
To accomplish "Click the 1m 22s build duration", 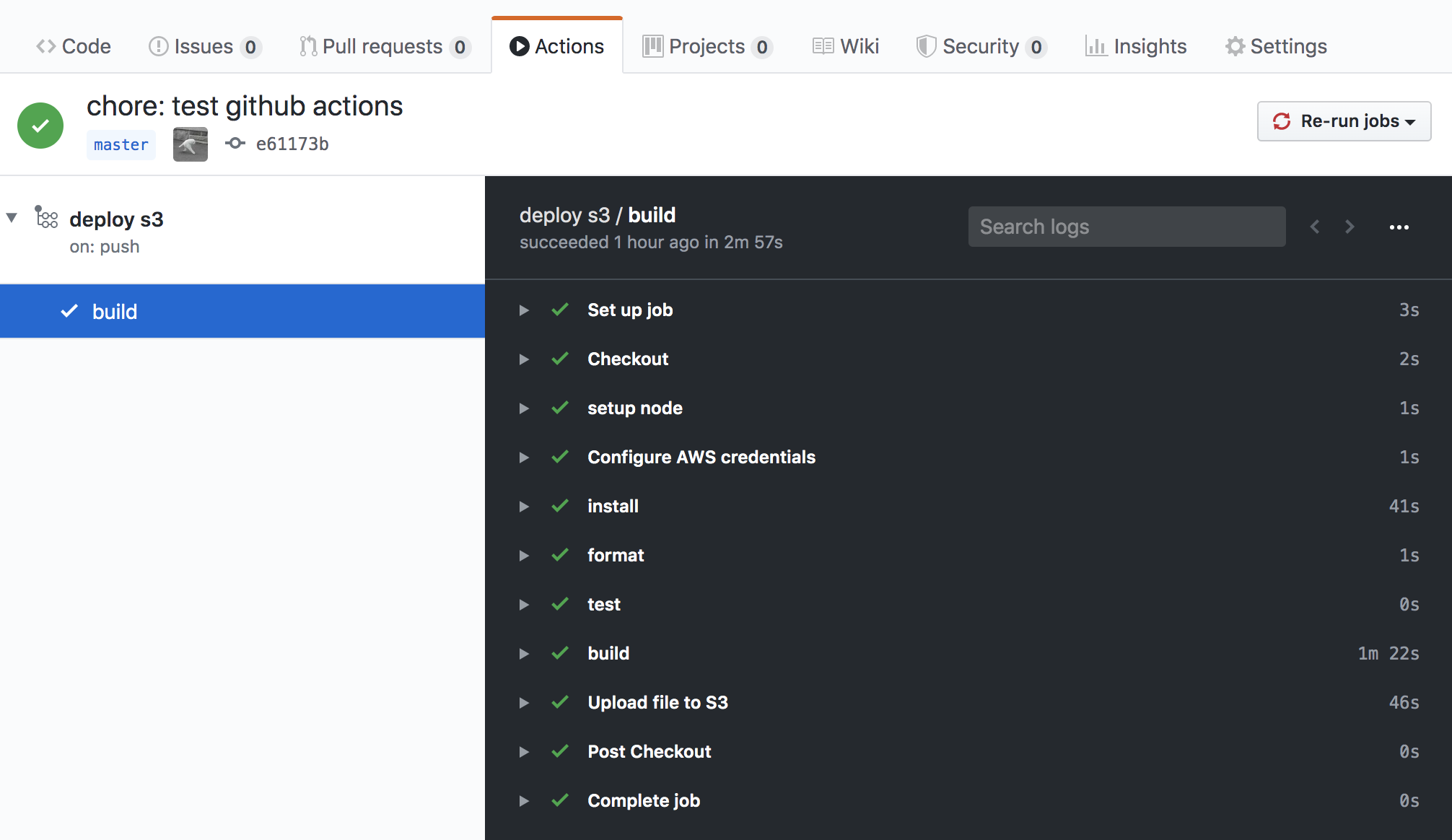I will click(1388, 654).
